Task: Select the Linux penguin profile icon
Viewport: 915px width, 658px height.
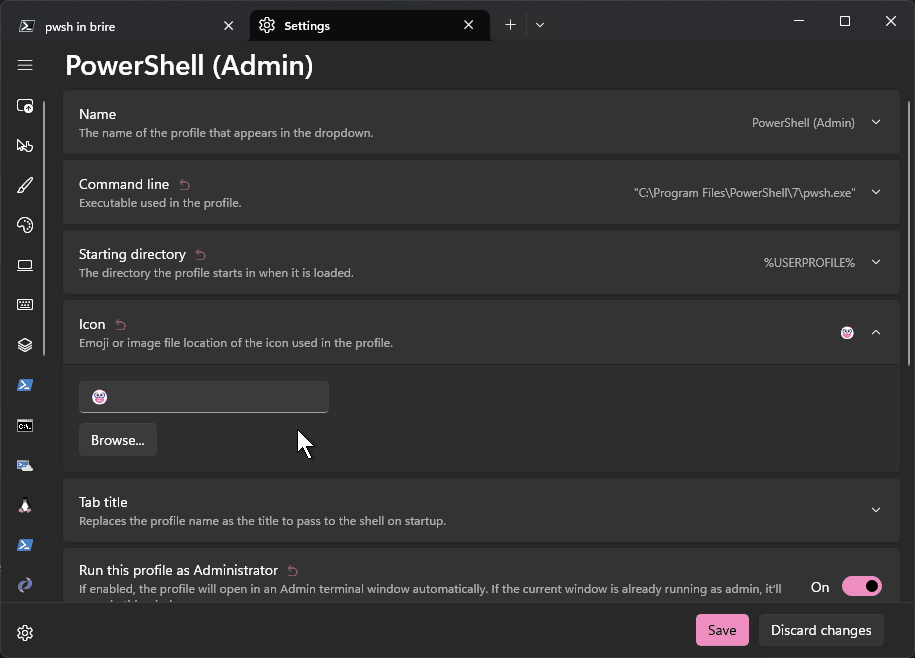Action: pos(25,505)
